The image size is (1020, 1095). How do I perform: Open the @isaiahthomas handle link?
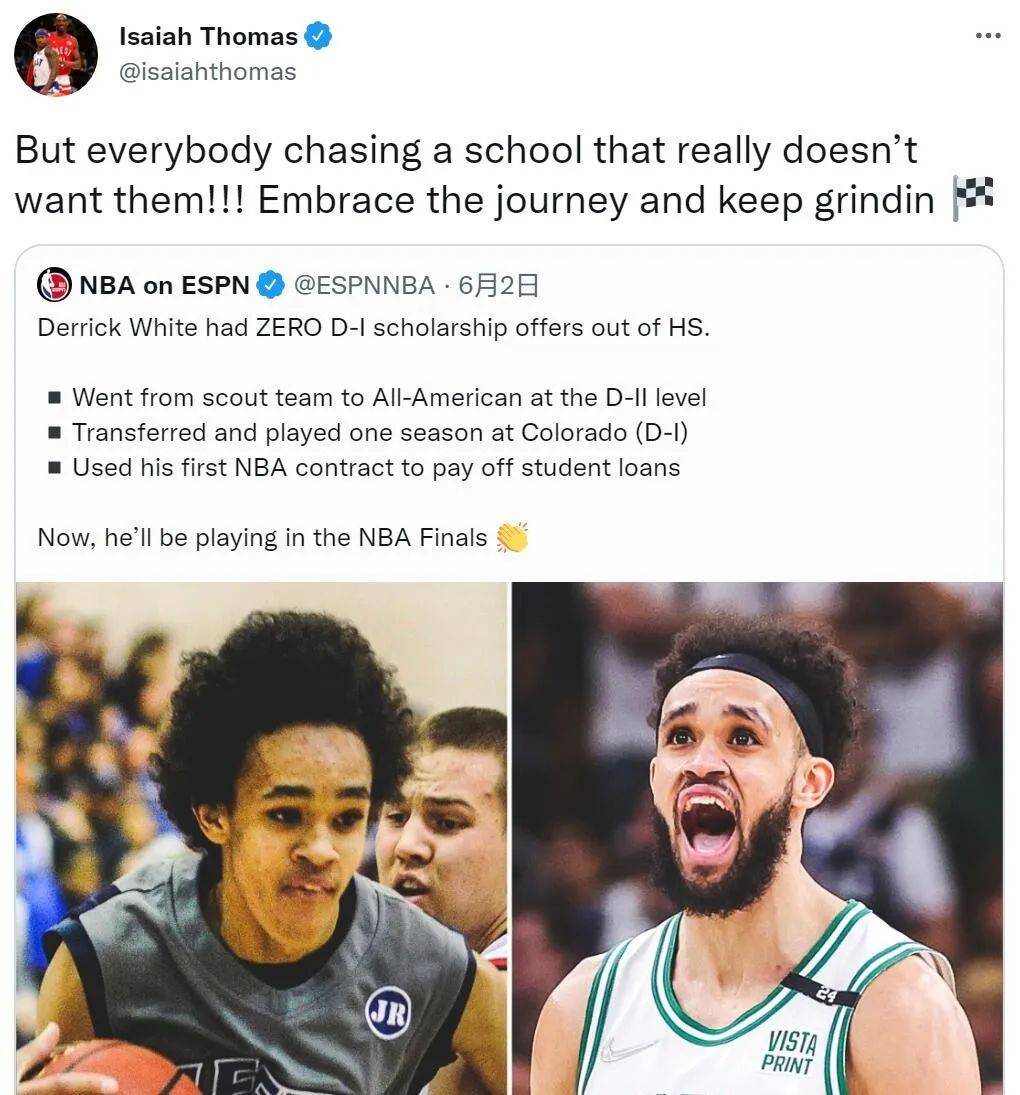[x=207, y=72]
